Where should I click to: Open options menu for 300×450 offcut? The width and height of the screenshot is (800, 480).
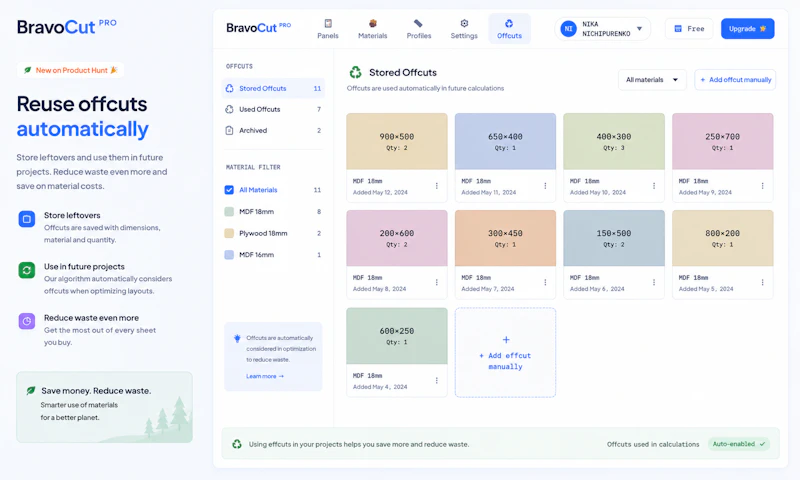(545, 283)
